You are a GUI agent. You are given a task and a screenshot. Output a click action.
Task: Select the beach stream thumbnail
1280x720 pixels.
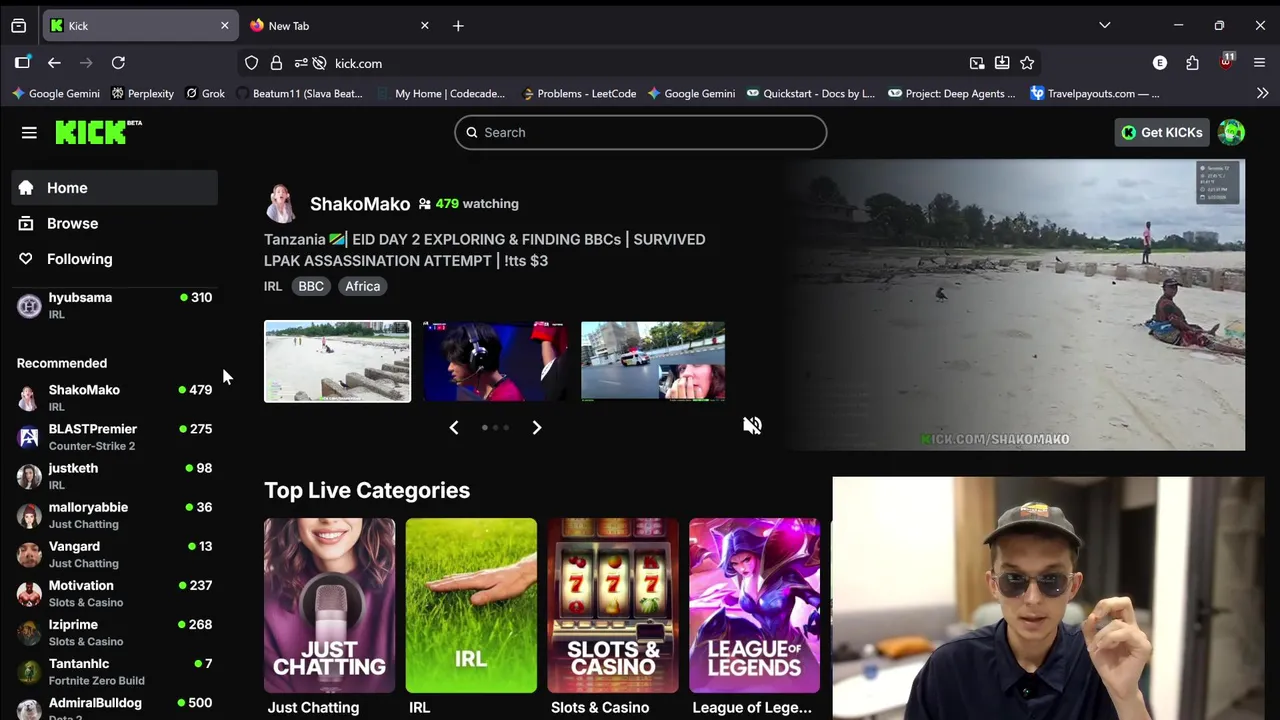coord(337,361)
